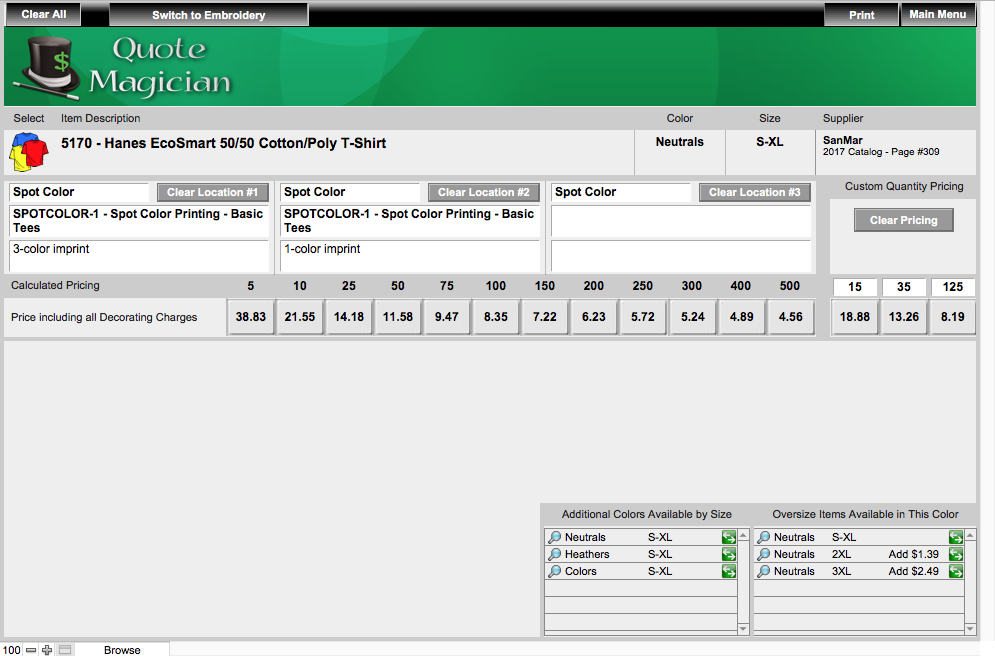Click magnifier icon beside Heathers color row

tap(555, 554)
